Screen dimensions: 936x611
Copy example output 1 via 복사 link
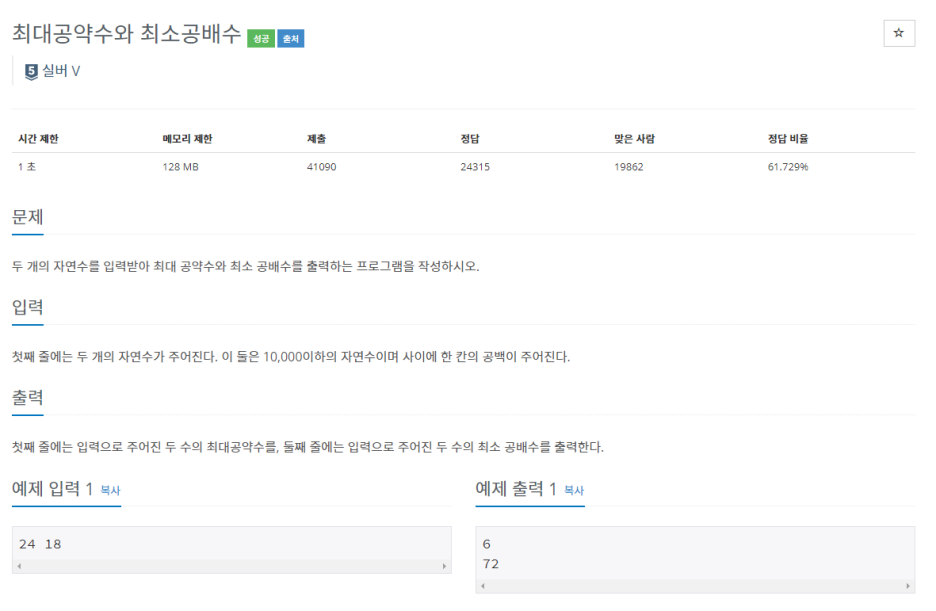[574, 490]
